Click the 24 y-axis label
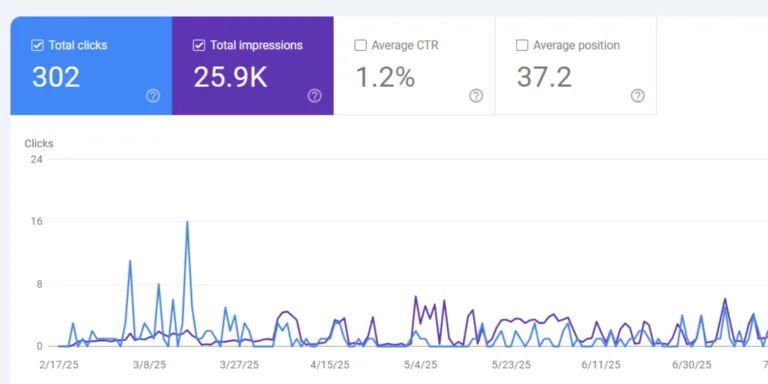The height and width of the screenshot is (384, 768). click(x=37, y=159)
